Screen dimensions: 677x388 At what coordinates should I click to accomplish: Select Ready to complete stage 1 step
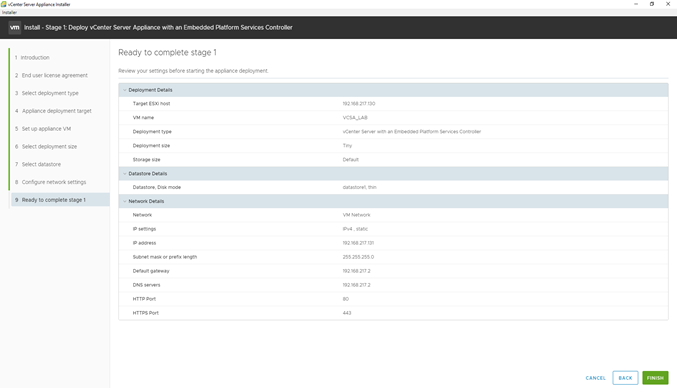click(x=60, y=200)
